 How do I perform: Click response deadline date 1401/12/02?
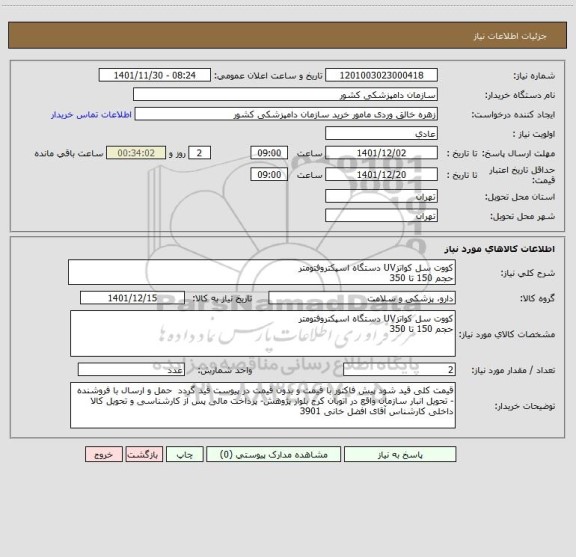(381, 153)
